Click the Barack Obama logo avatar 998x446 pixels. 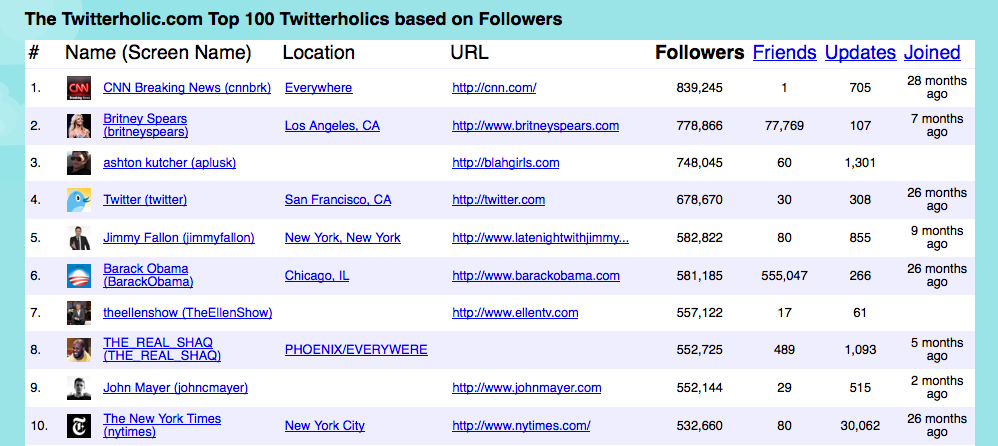(79, 275)
